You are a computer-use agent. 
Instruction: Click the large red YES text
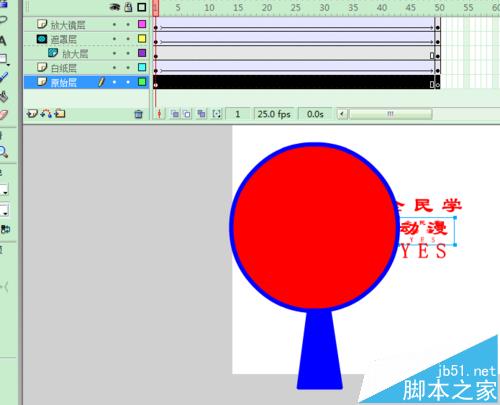pyautogui.click(x=423, y=251)
